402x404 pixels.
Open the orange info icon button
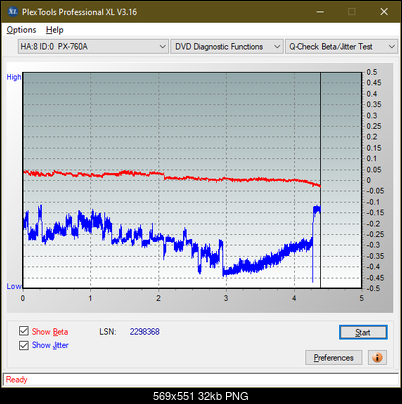coord(377,358)
